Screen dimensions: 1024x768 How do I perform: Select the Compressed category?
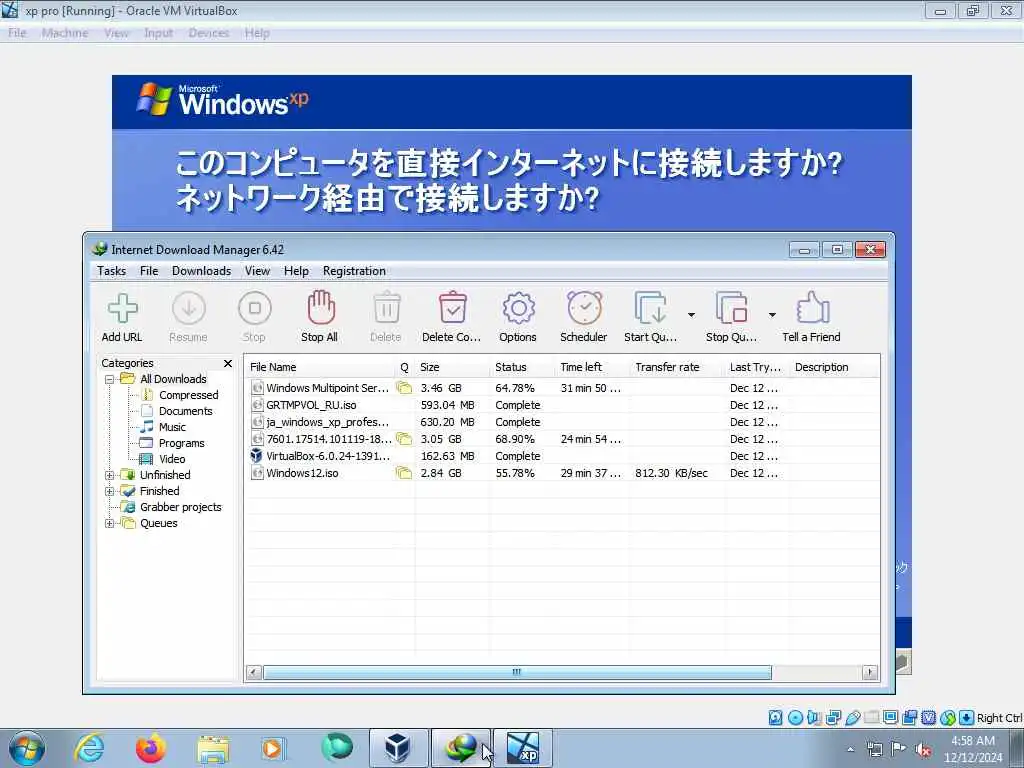188,395
